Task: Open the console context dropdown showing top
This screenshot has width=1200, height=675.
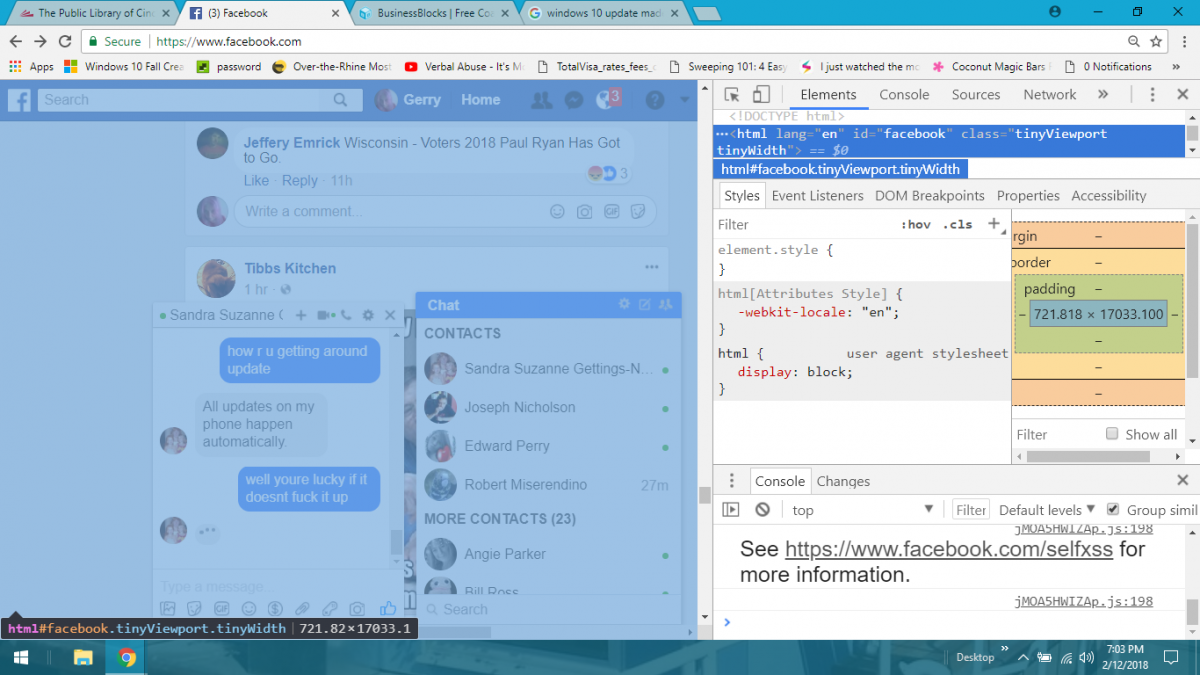Action: click(864, 510)
